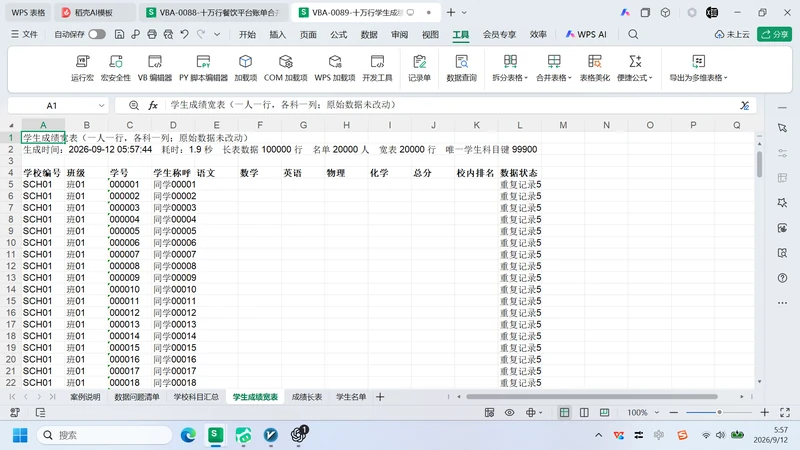Toggle the 自动保存 switch
This screenshot has width=800, height=450.
pos(97,34)
